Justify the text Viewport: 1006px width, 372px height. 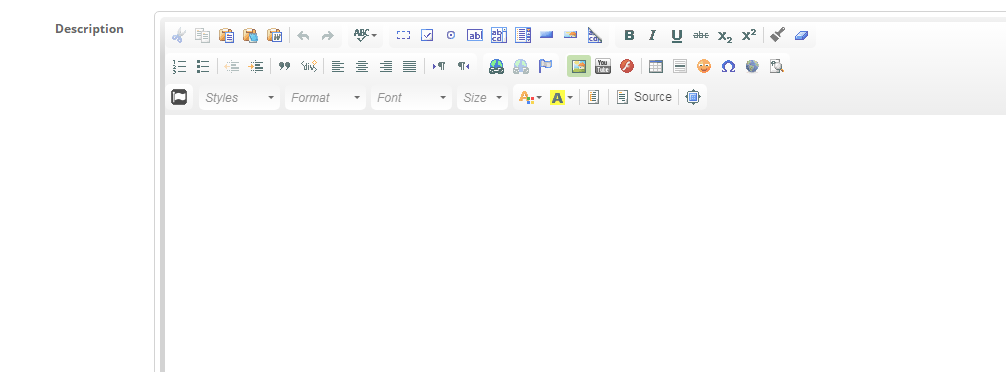pyautogui.click(x=409, y=66)
